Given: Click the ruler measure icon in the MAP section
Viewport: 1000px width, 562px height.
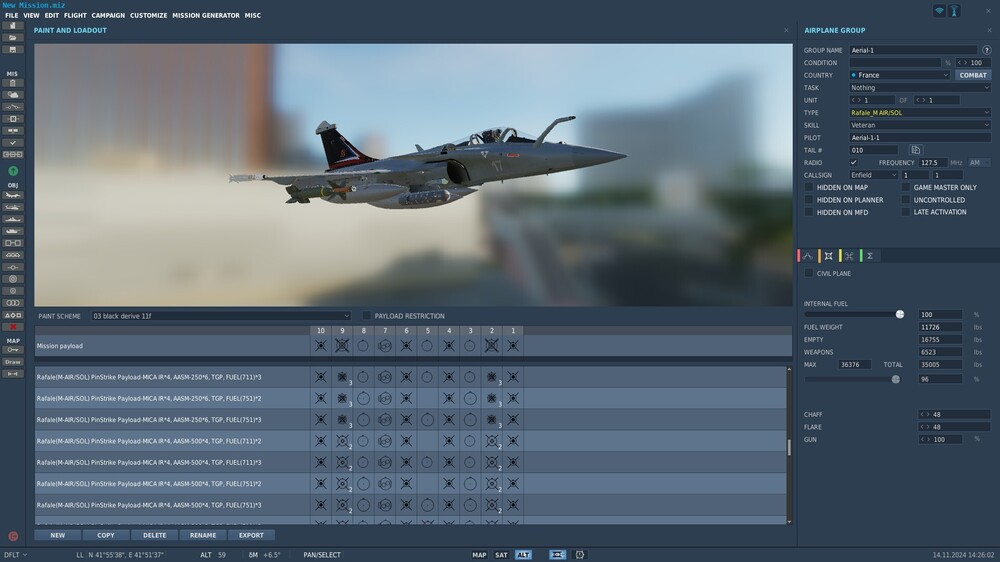Looking at the screenshot, I should point(13,374).
